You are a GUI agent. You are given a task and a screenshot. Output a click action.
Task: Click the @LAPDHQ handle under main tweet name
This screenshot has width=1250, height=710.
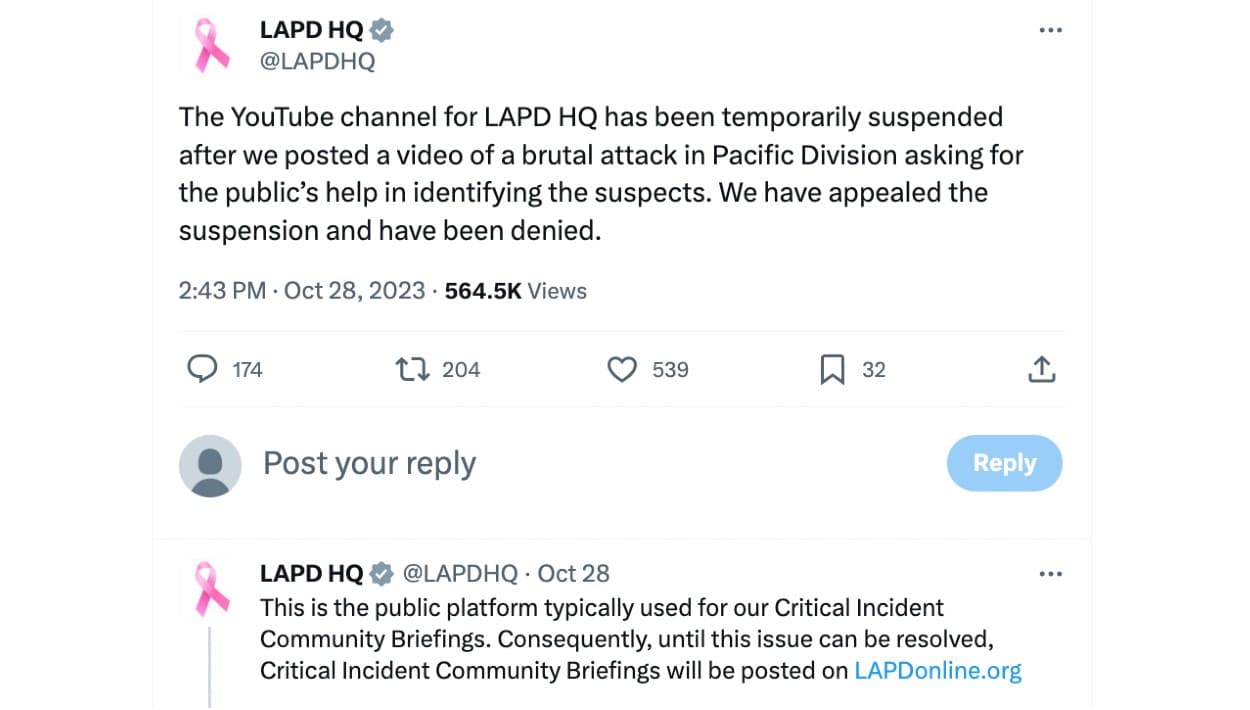pyautogui.click(x=317, y=61)
